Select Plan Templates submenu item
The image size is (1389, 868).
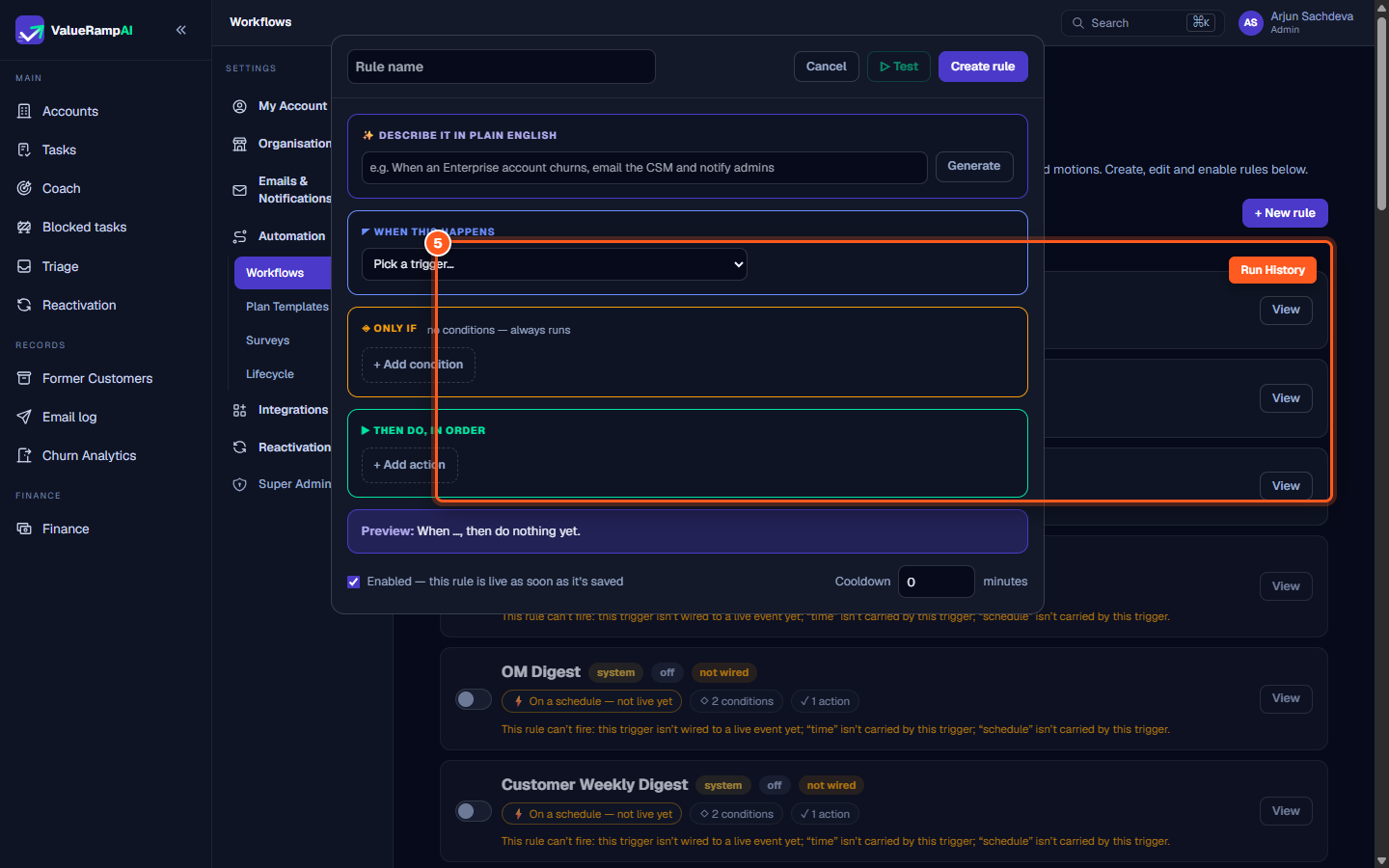tap(286, 307)
